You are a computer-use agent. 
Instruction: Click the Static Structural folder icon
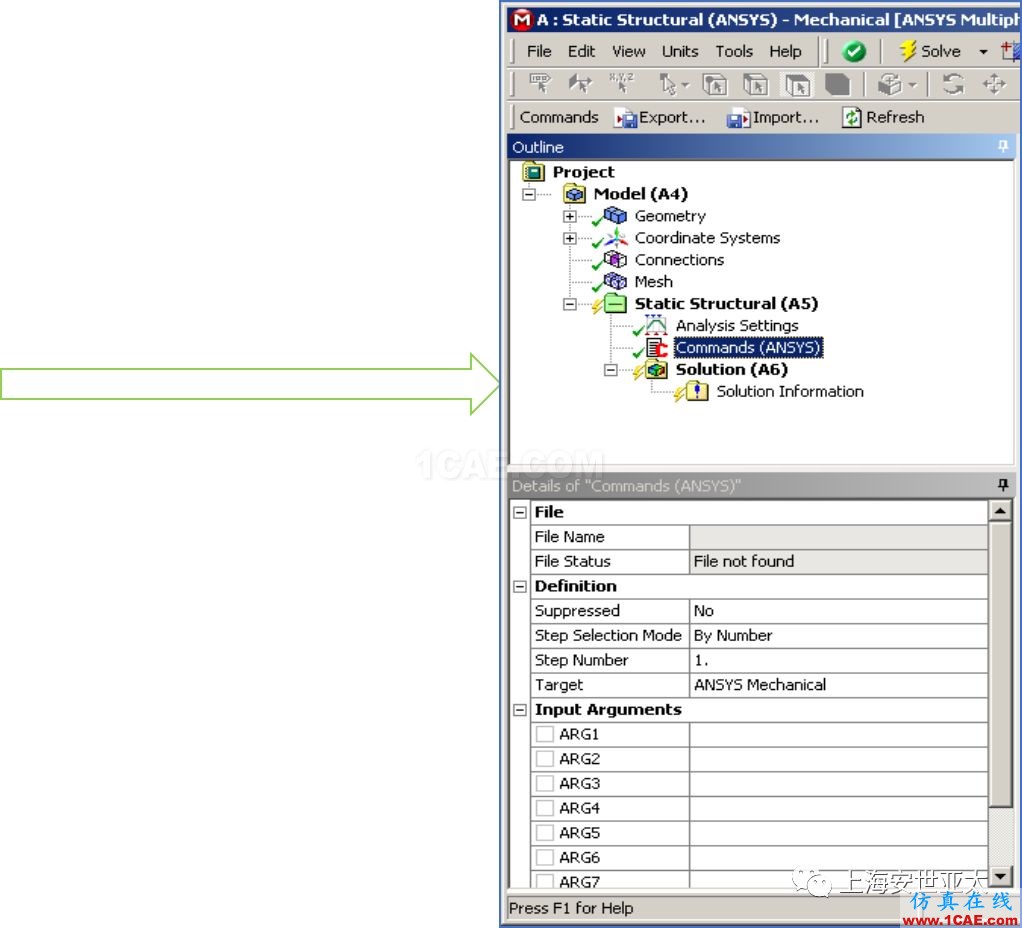coord(615,304)
